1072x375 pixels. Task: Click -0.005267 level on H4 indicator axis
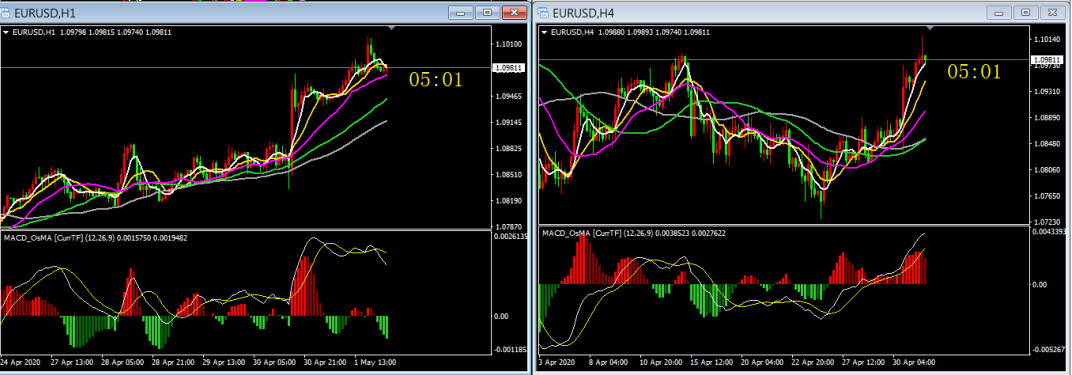click(1048, 349)
